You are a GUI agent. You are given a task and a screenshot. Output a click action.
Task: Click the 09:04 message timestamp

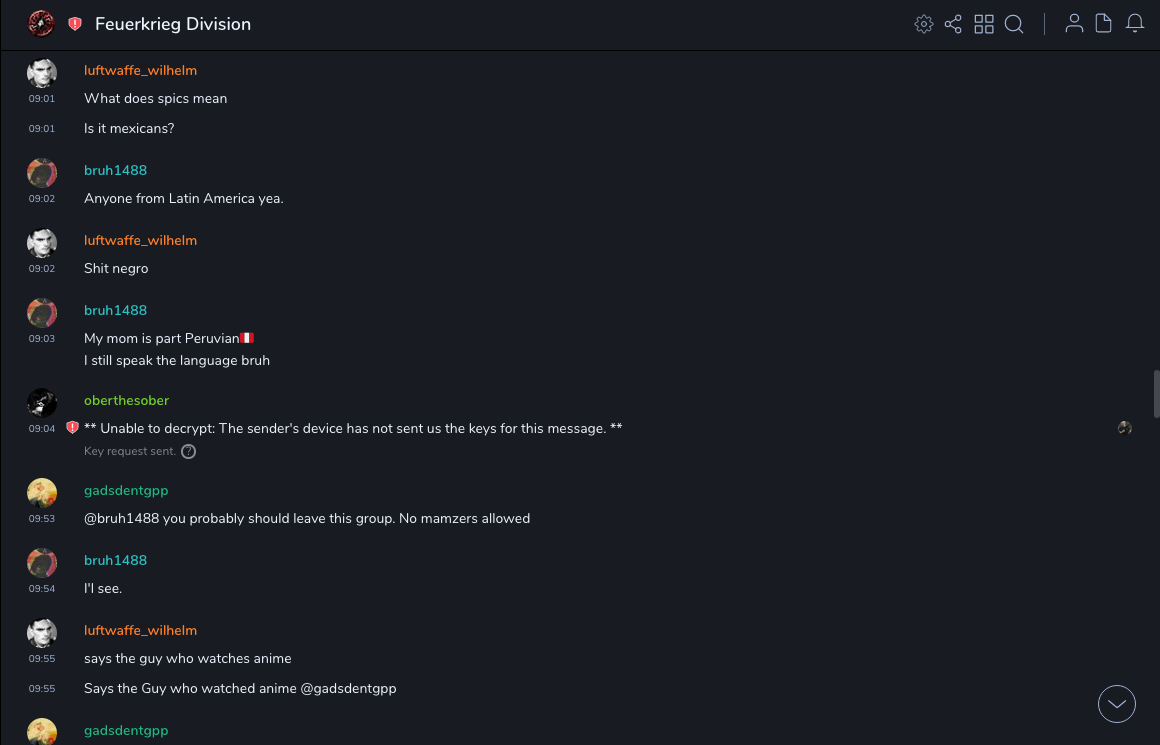(42, 429)
